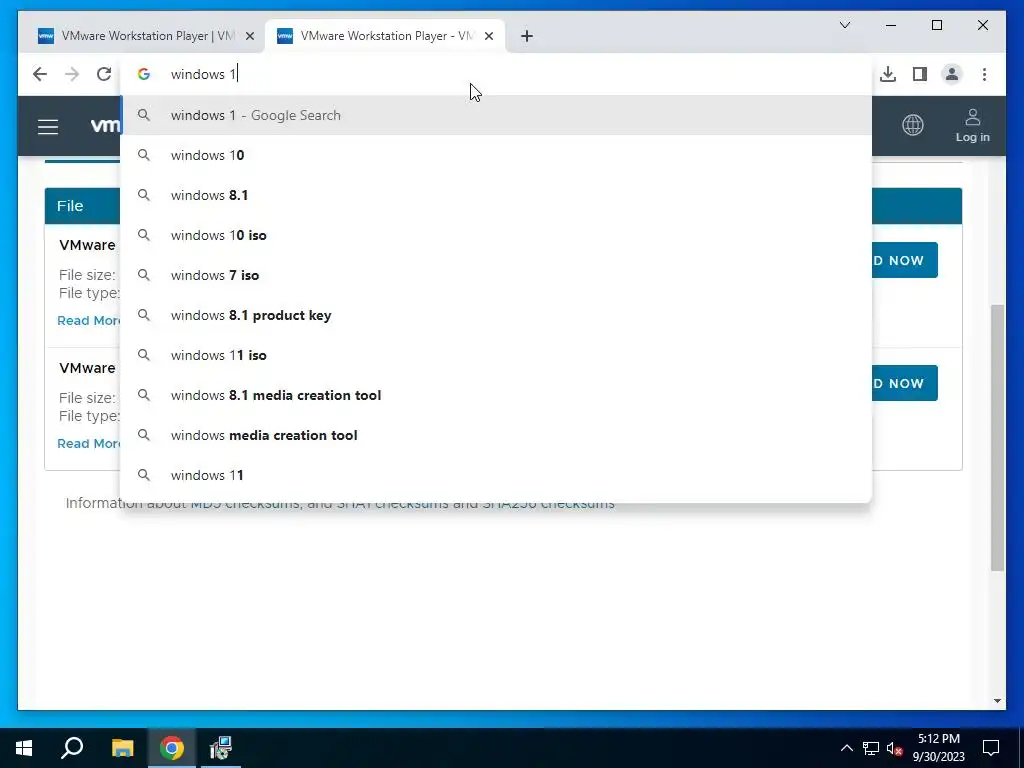Viewport: 1024px width, 768px height.
Task: Toggle the Chrome side panel icon
Action: [920, 74]
